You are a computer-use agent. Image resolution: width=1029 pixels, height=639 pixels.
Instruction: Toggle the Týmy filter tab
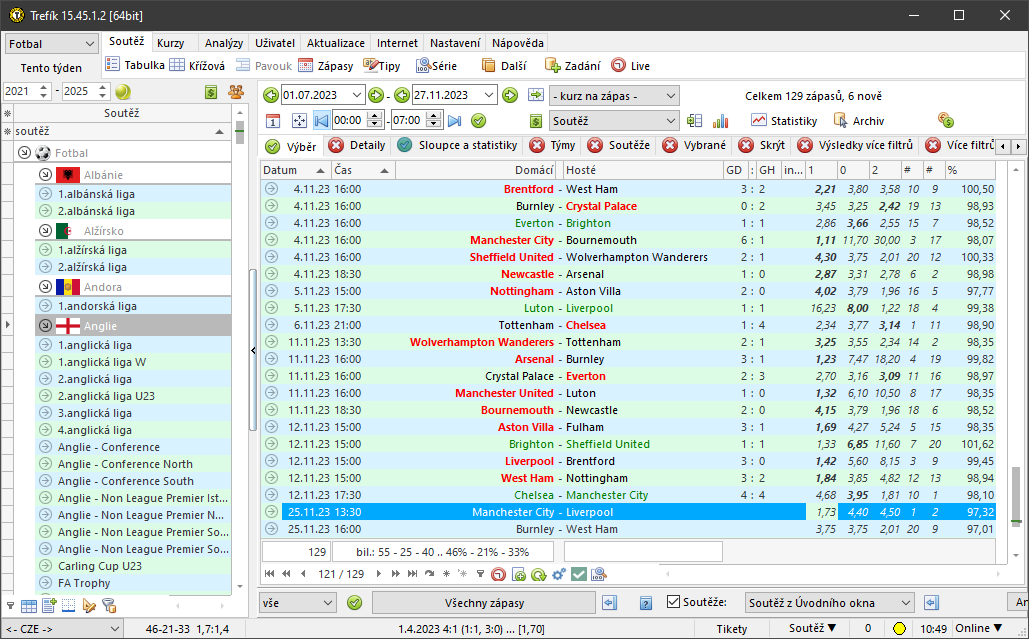click(553, 145)
